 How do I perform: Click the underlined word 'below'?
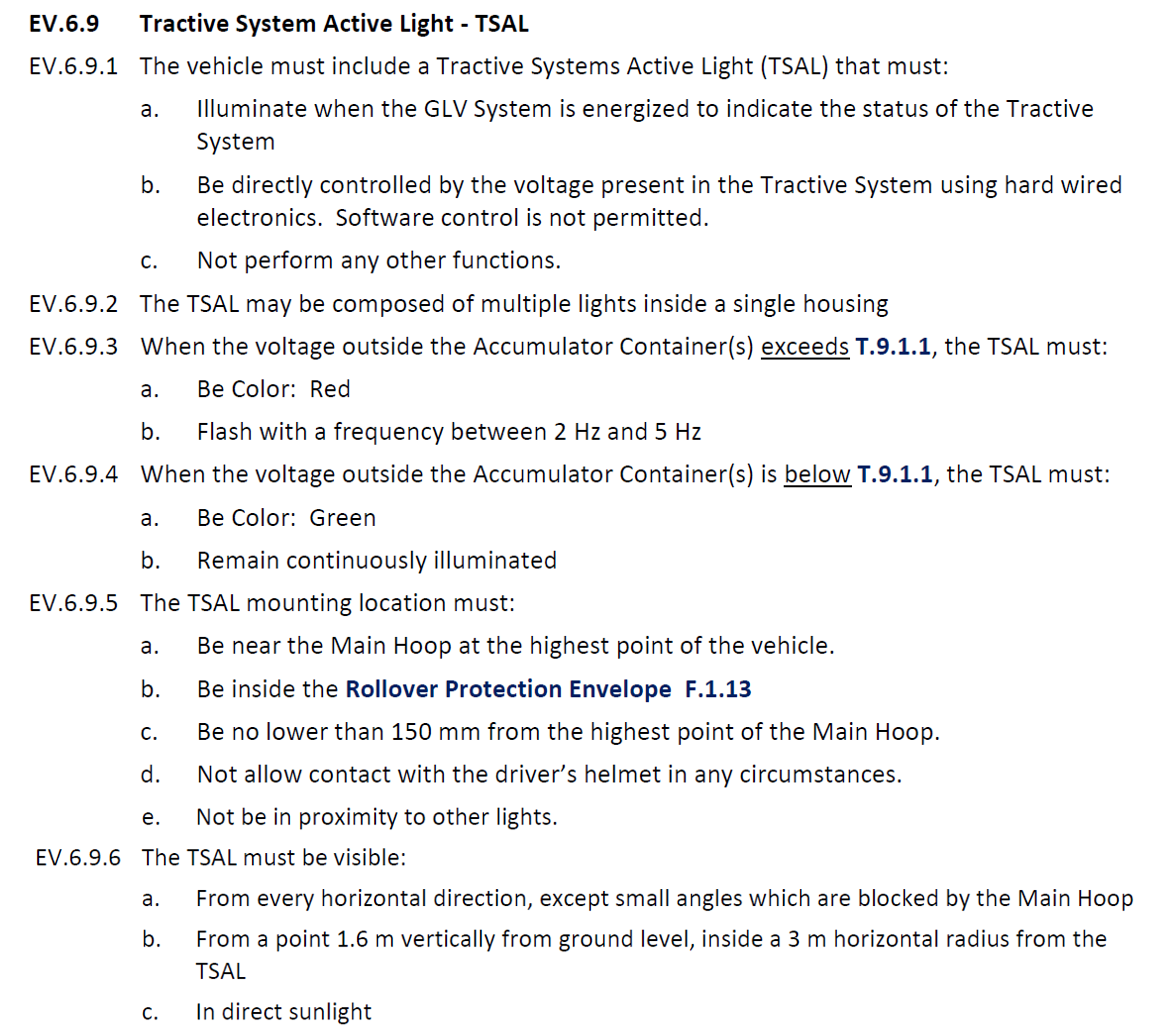817,474
